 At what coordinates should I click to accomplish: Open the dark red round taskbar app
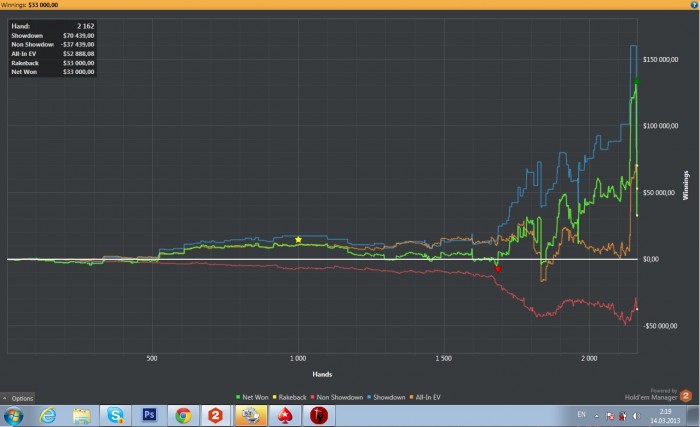(319, 416)
